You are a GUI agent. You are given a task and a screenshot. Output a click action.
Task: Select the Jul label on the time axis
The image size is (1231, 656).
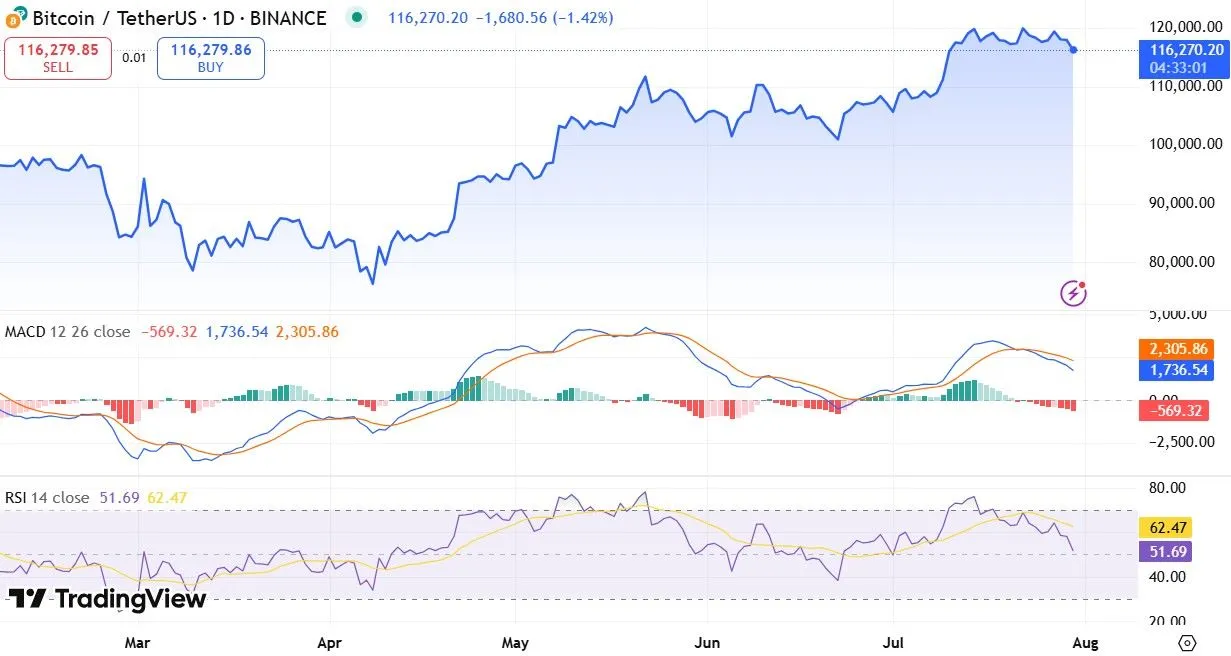tap(892, 643)
